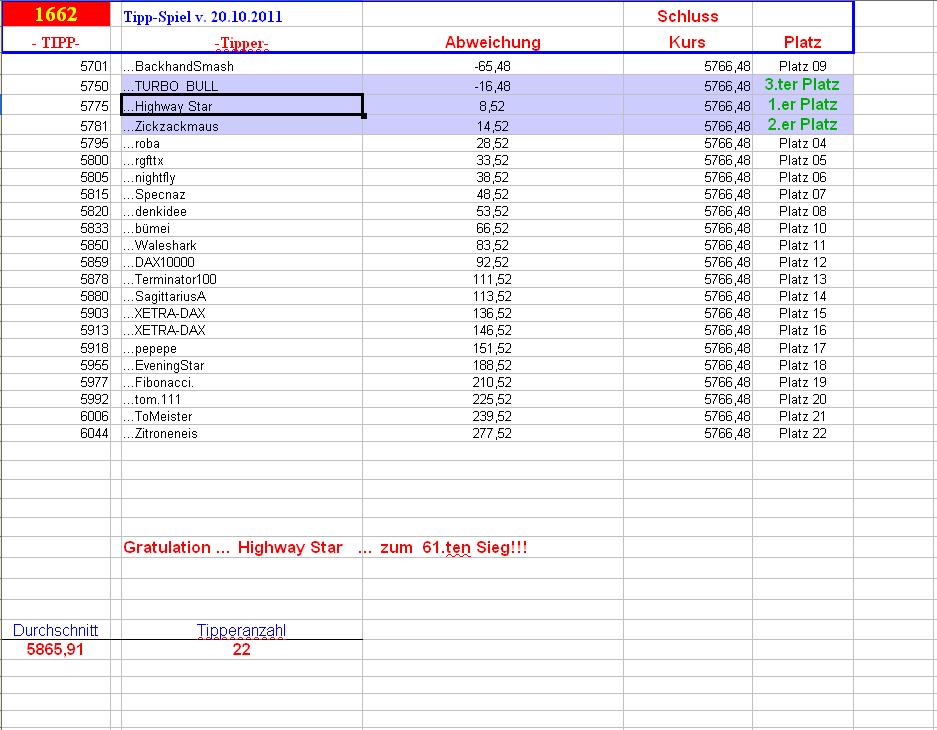Screen dimensions: 937x730
Task: Click the 5766,48 value in the BackhandSmash row
Action: click(727, 66)
